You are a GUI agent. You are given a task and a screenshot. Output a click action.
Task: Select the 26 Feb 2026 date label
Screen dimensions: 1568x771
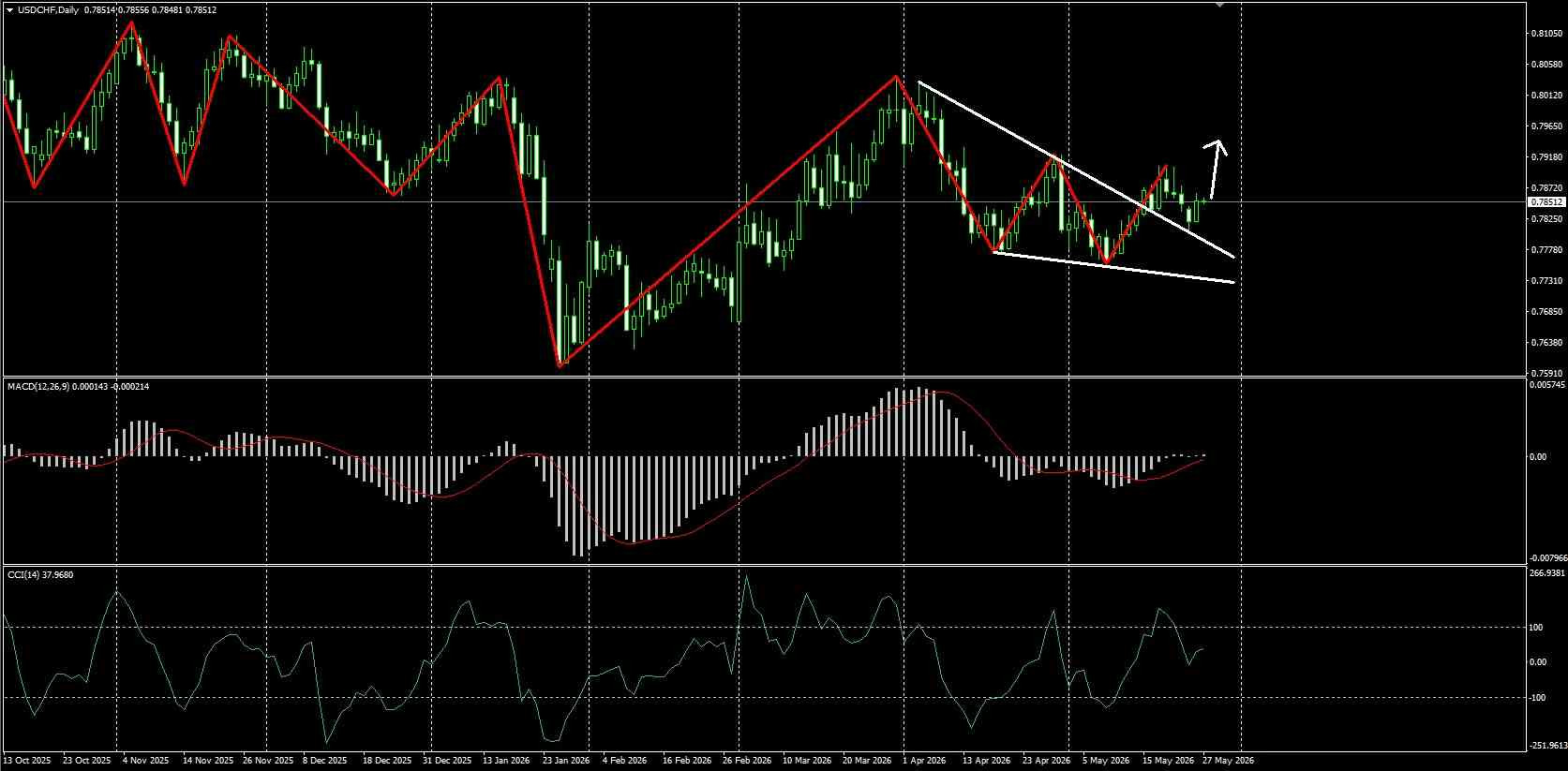point(746,761)
